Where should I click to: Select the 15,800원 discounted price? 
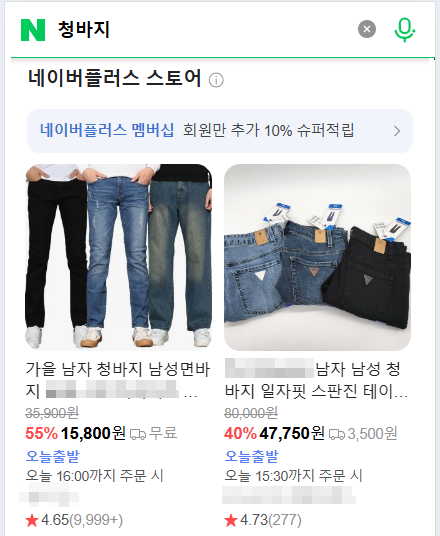click(x=93, y=433)
